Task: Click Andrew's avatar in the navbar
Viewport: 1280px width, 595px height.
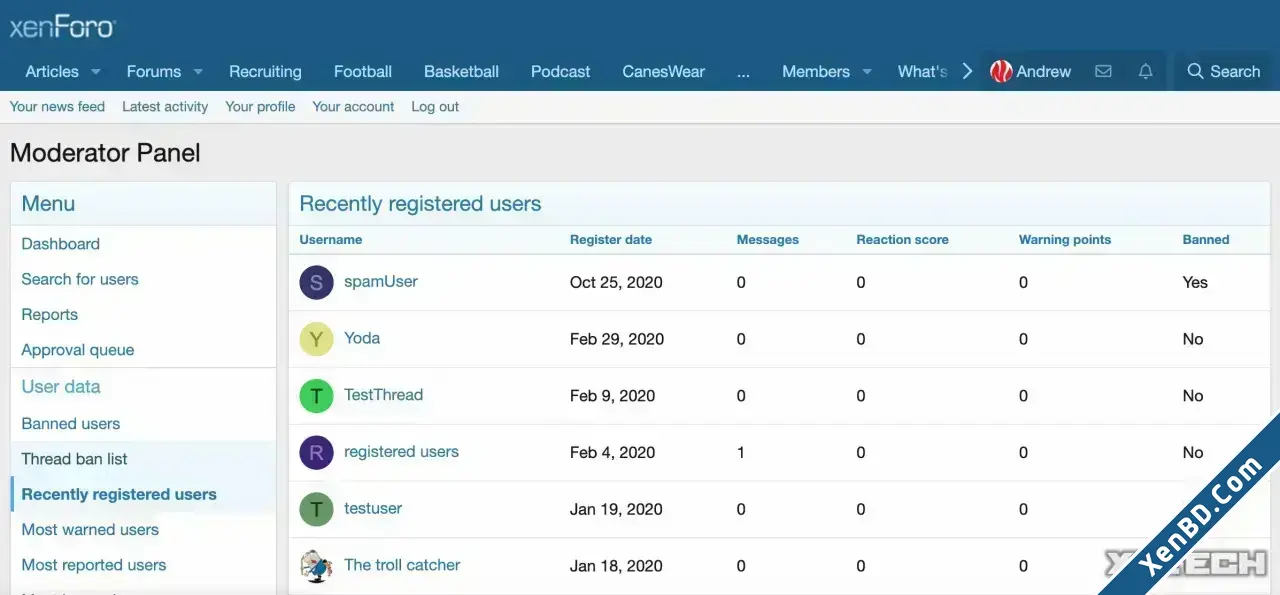Action: point(1001,71)
